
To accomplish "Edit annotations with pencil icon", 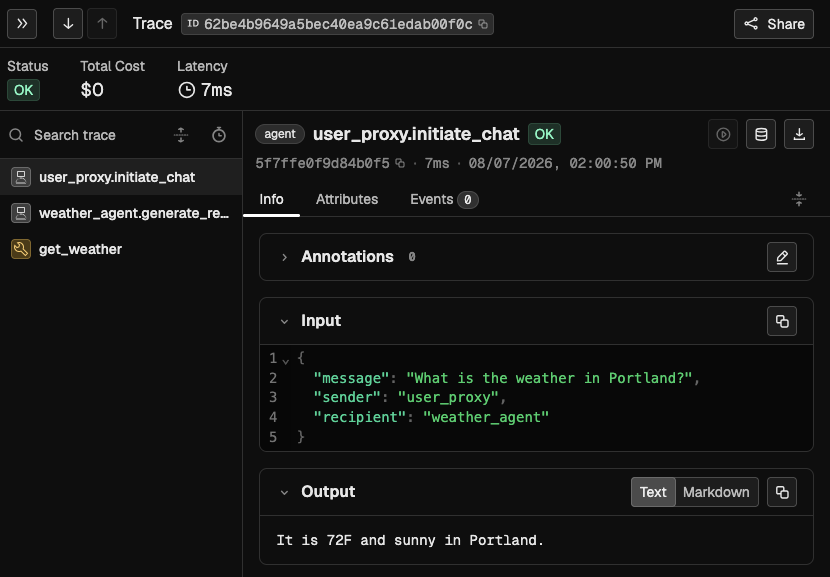I will (782, 257).
